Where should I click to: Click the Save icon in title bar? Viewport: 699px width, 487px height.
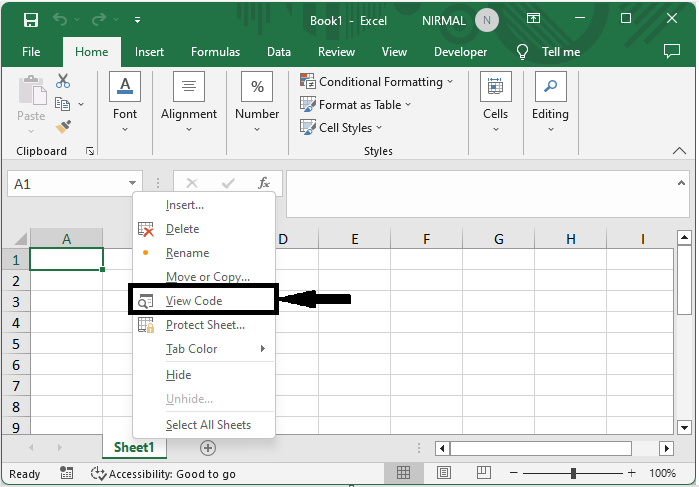(x=31, y=20)
